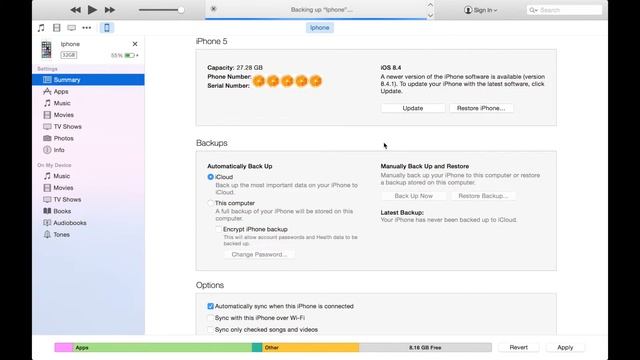Cancel the backup with the X icon
Image resolution: width=640 pixels, height=360 pixels.
[213, 9]
